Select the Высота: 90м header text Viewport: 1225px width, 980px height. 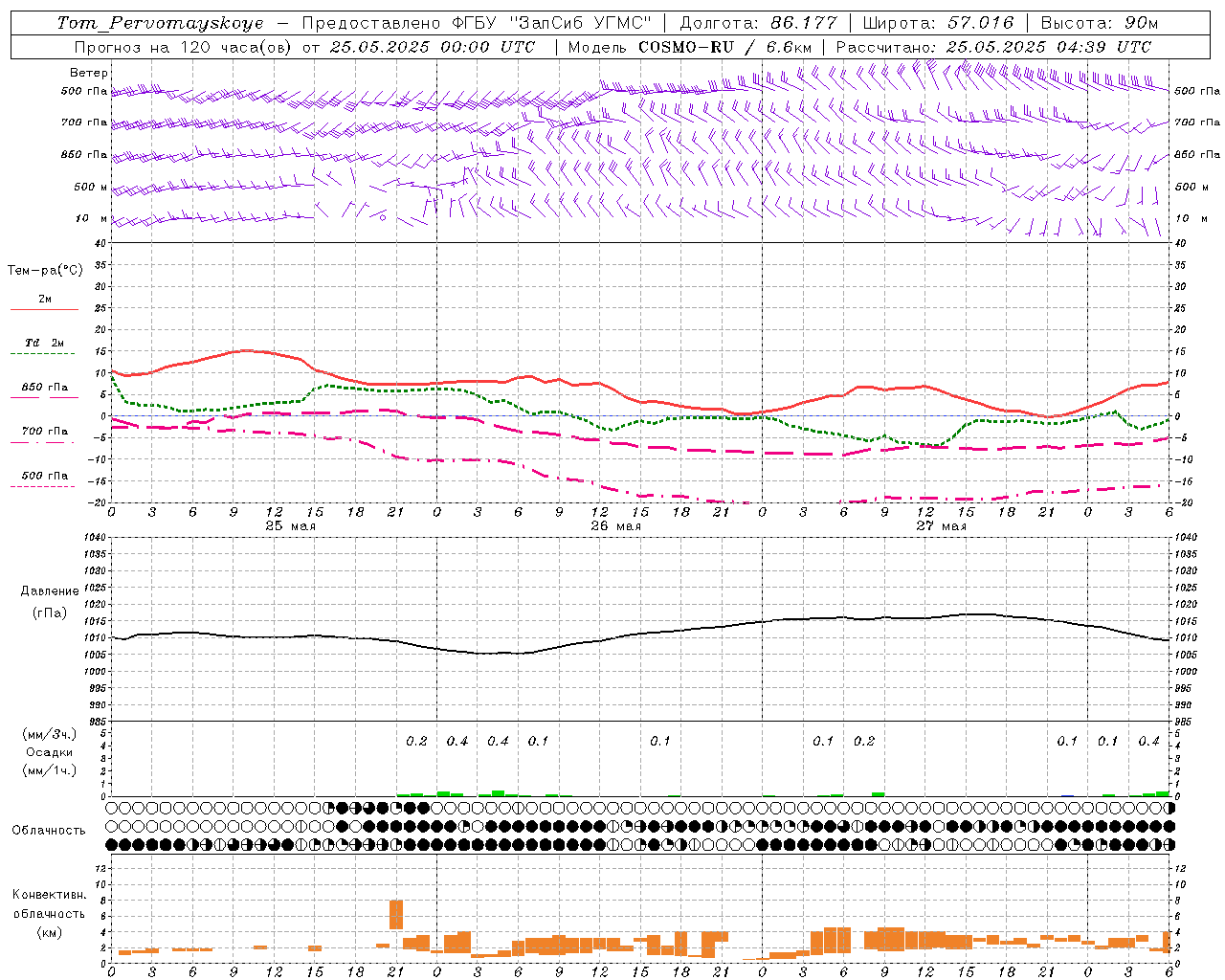coord(1100,23)
